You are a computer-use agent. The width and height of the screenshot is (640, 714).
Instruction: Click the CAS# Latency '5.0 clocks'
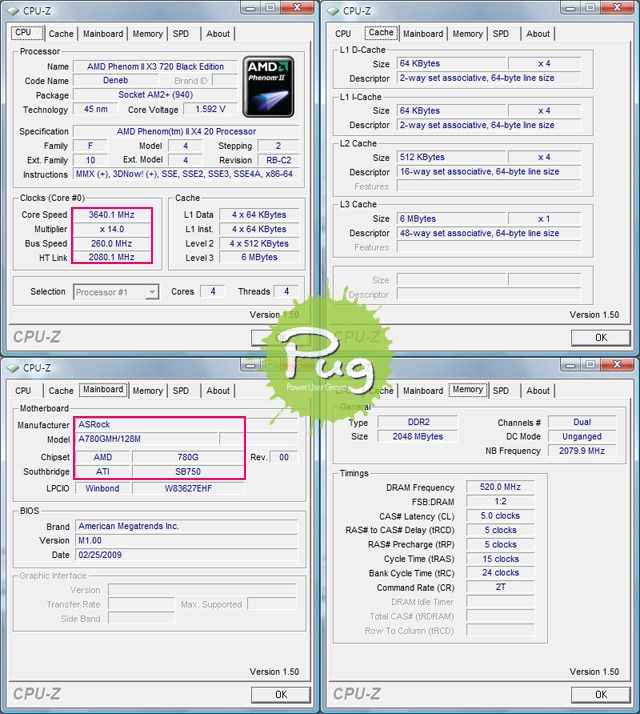(500, 516)
